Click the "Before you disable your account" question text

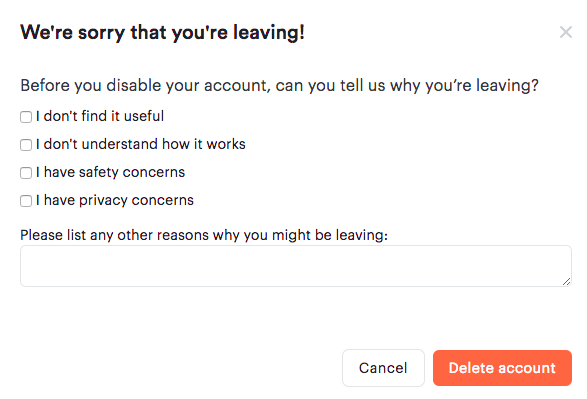[x=279, y=85]
